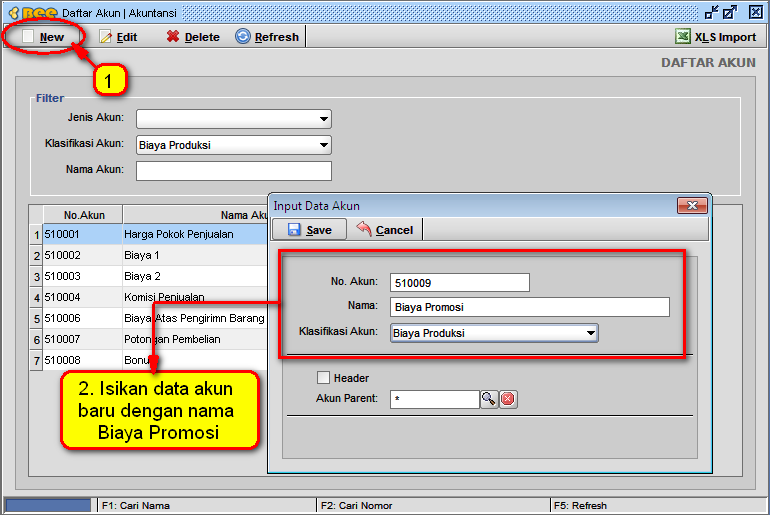Click F2: Cari Nomor in status bar
The image size is (770, 515).
coord(433,505)
